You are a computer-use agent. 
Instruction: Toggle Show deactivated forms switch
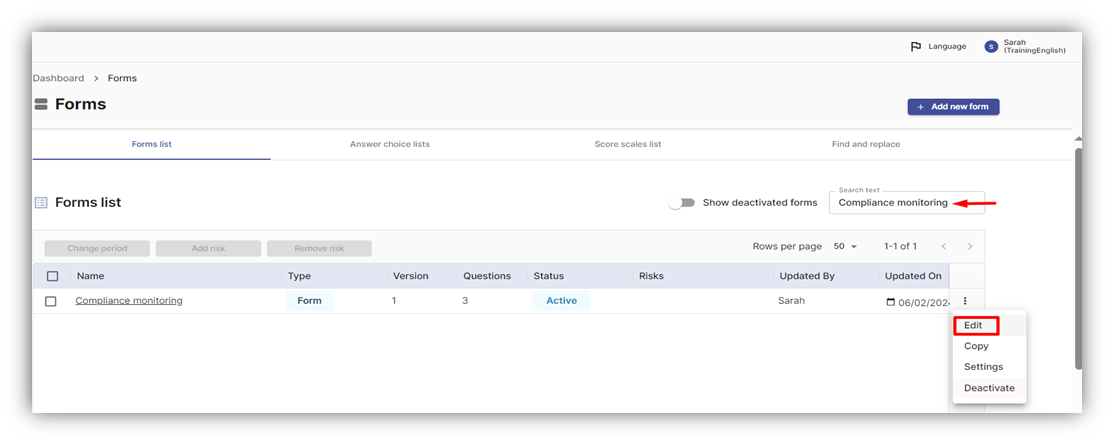(682, 203)
